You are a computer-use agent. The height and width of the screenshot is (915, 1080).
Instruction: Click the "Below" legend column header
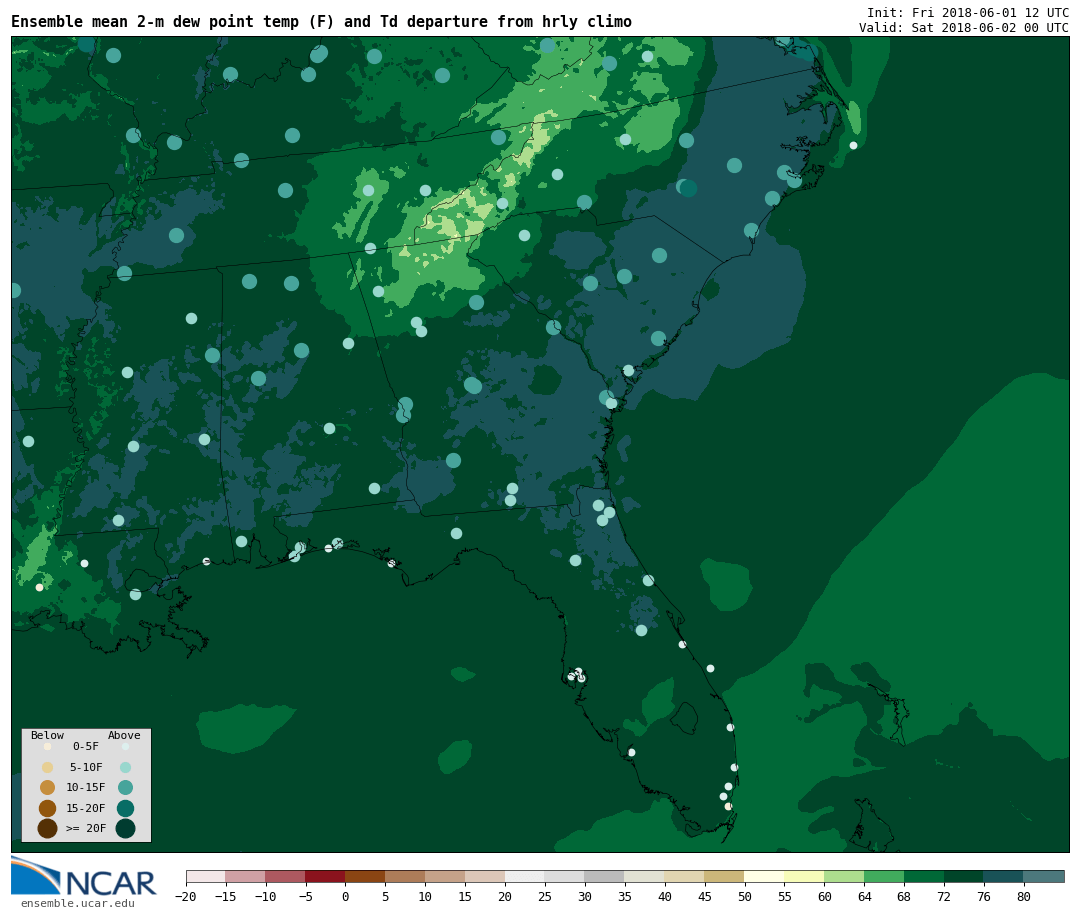click(47, 736)
